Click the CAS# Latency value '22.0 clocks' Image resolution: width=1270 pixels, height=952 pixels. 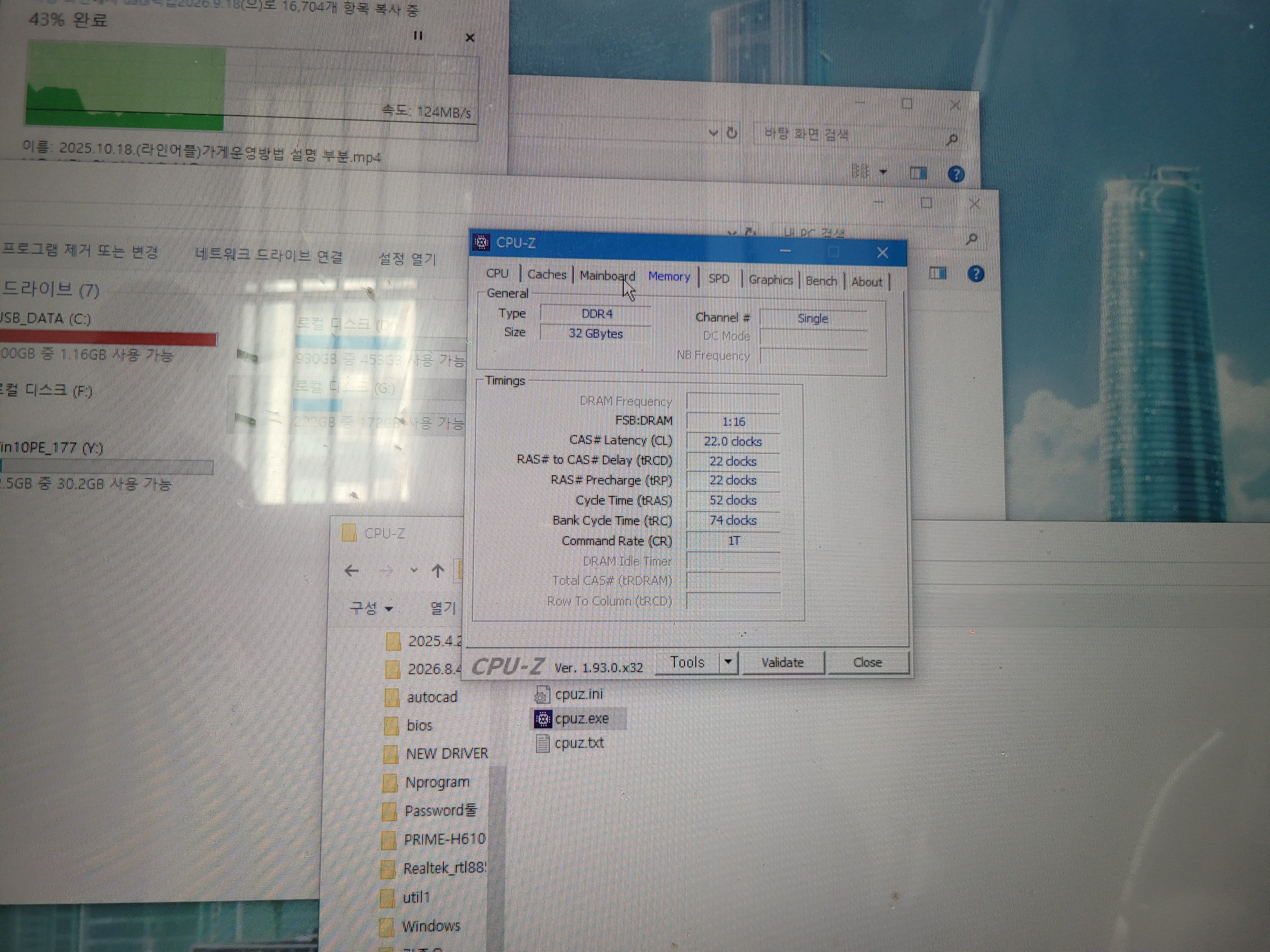(x=733, y=442)
